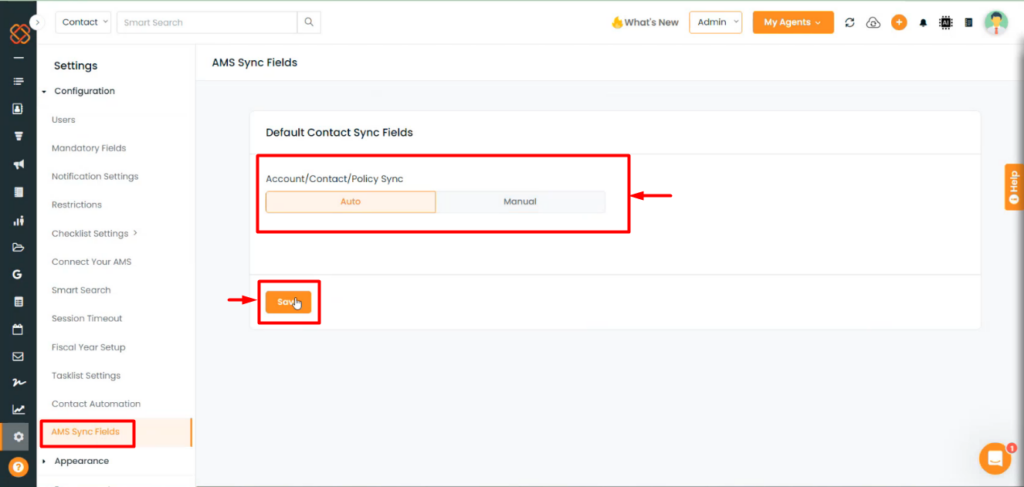Open the settings gear icon in sidebar

coord(18,437)
